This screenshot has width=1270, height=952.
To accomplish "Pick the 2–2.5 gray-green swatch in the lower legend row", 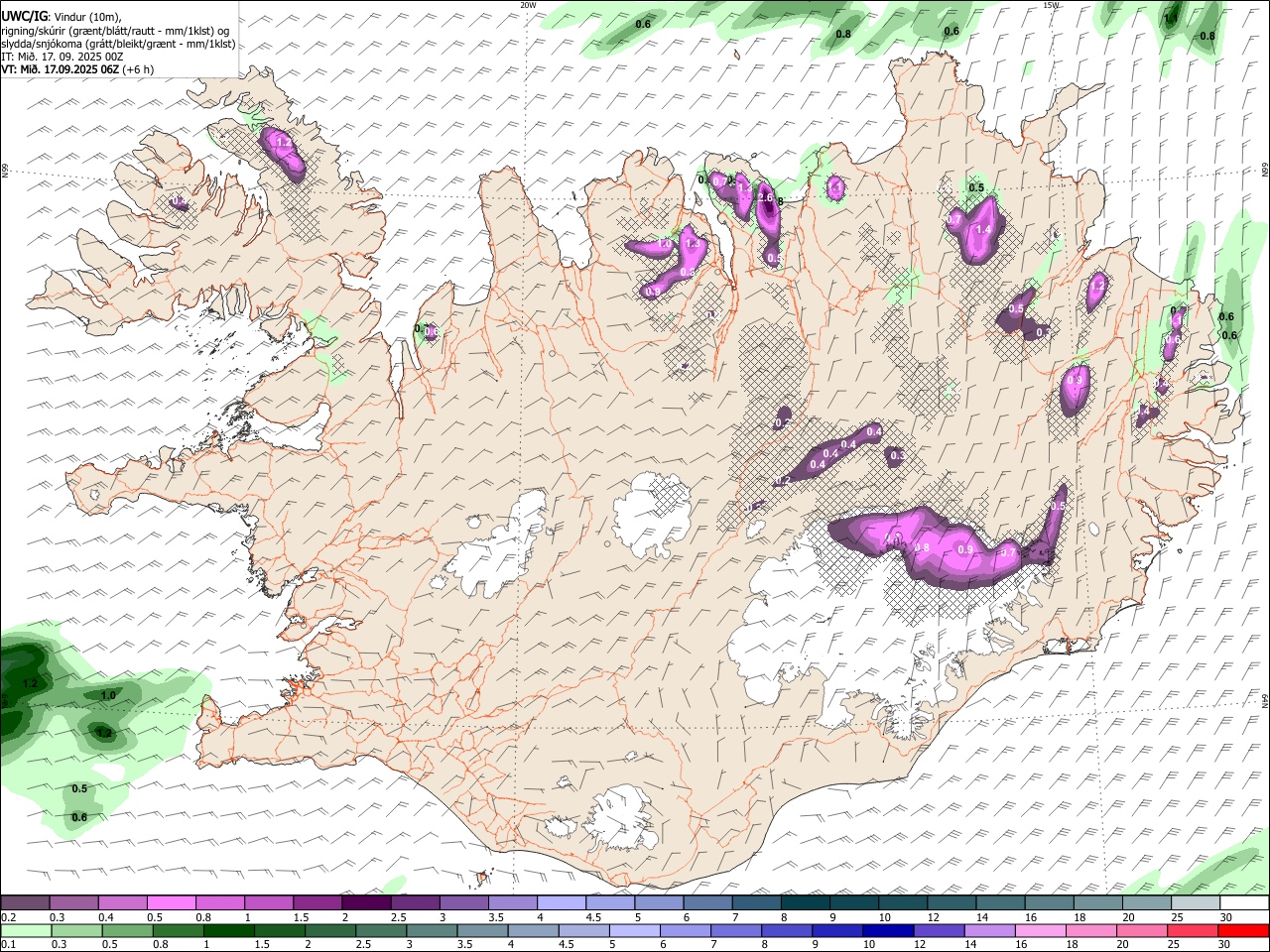I will click(330, 931).
